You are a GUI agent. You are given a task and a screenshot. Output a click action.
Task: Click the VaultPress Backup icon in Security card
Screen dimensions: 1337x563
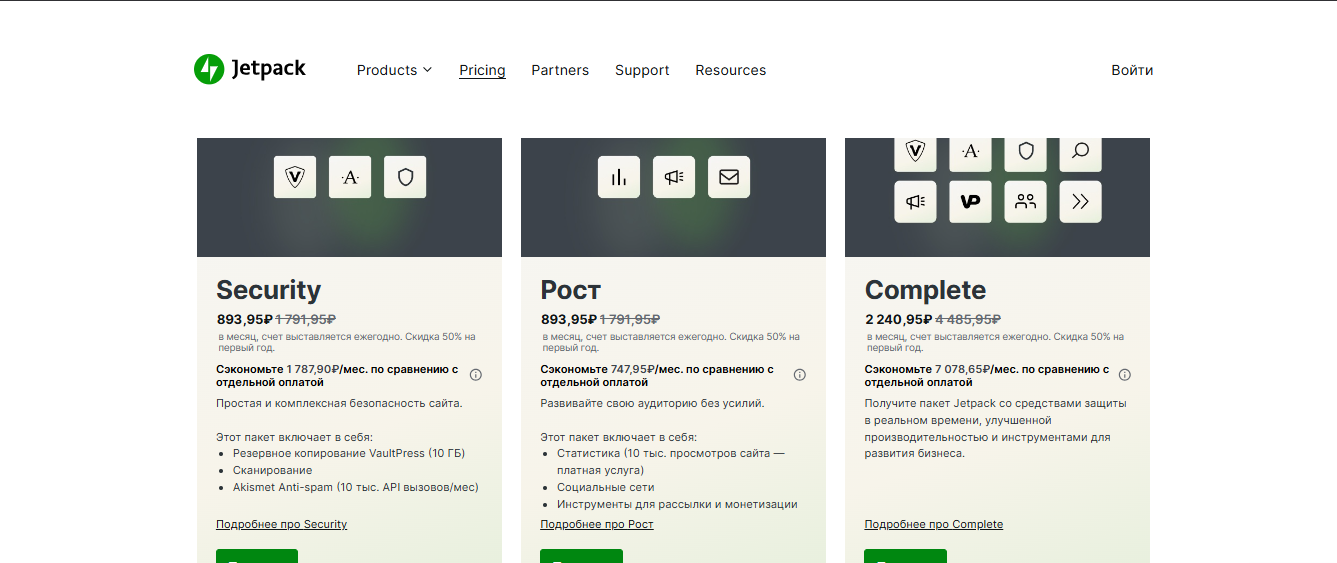(x=295, y=177)
